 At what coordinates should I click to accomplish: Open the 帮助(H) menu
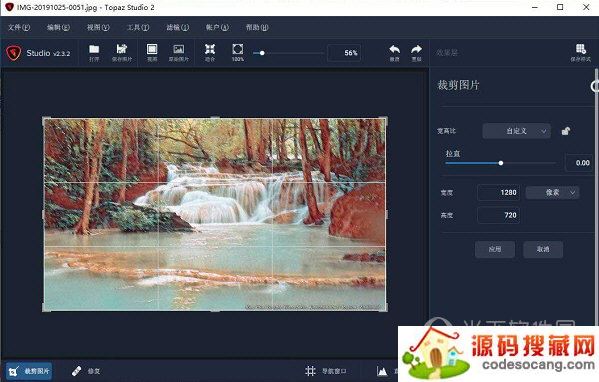[257, 28]
